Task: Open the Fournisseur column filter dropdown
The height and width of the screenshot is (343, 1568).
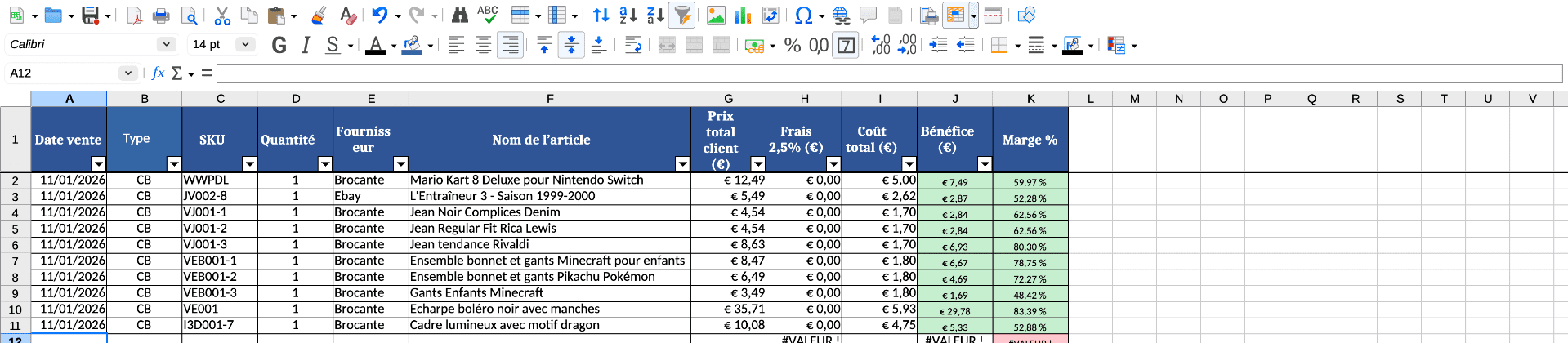Action: [x=400, y=164]
